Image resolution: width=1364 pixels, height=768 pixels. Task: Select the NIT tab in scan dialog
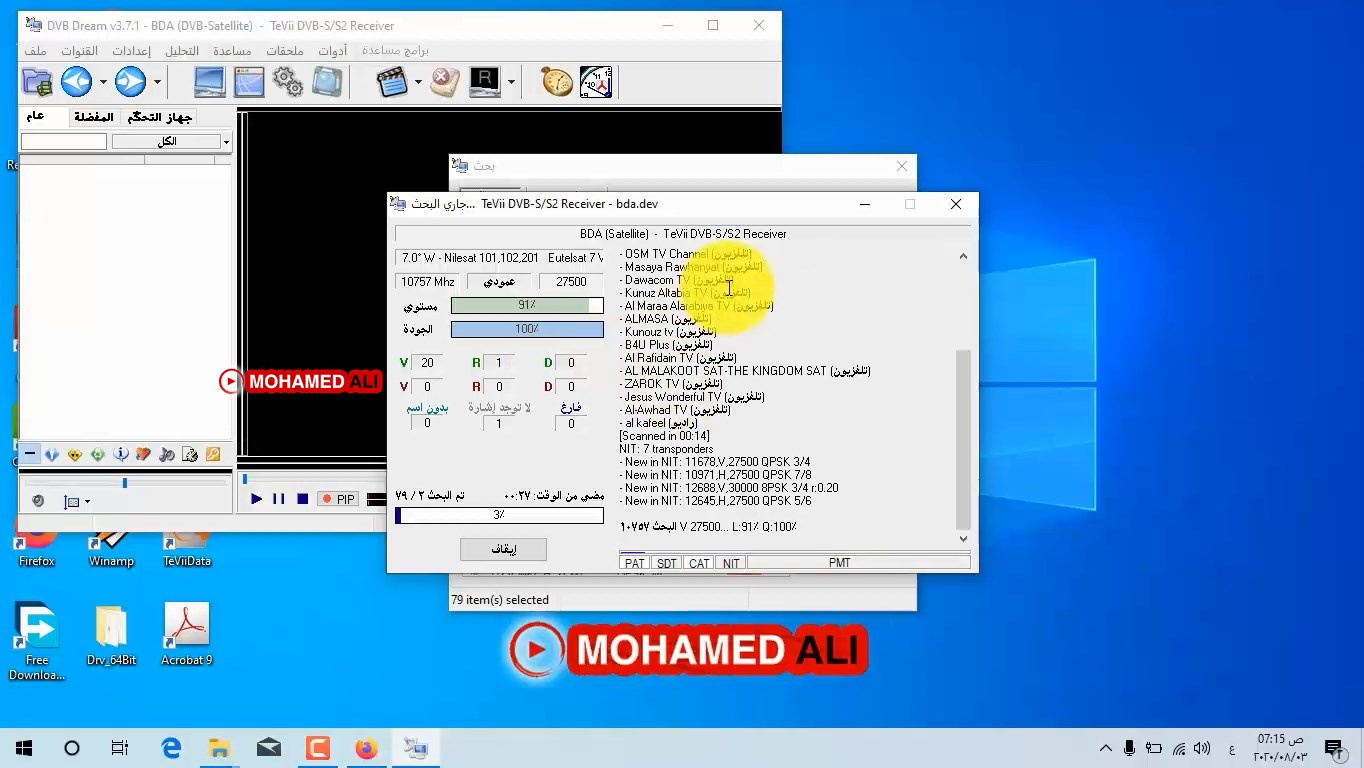tap(731, 563)
